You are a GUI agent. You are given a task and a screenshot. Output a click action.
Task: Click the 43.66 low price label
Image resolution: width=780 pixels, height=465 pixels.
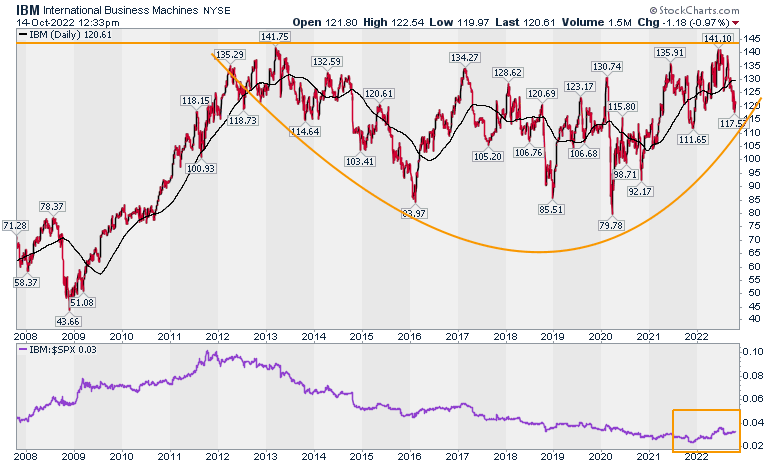[68, 321]
